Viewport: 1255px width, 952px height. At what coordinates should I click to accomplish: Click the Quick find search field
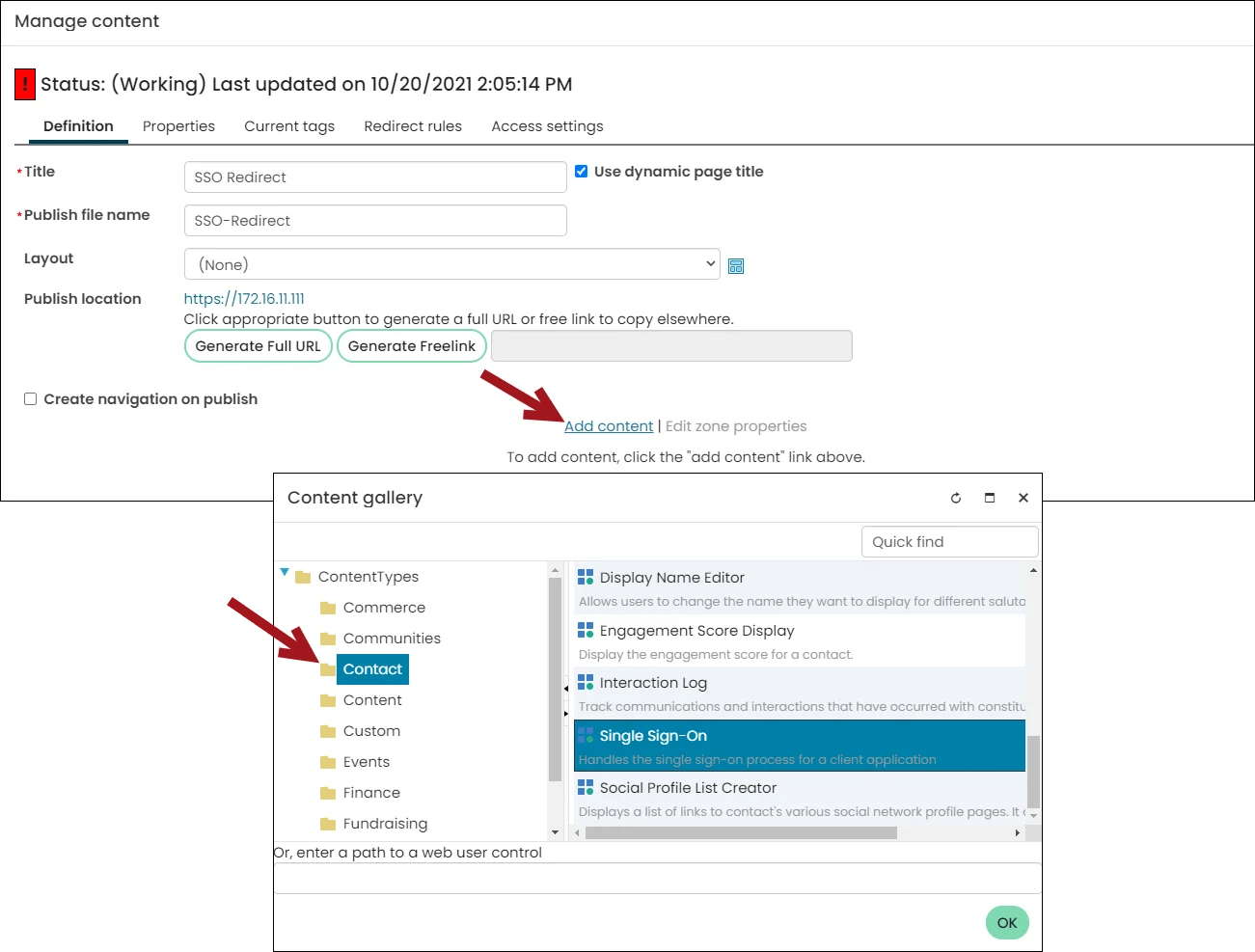tap(948, 541)
